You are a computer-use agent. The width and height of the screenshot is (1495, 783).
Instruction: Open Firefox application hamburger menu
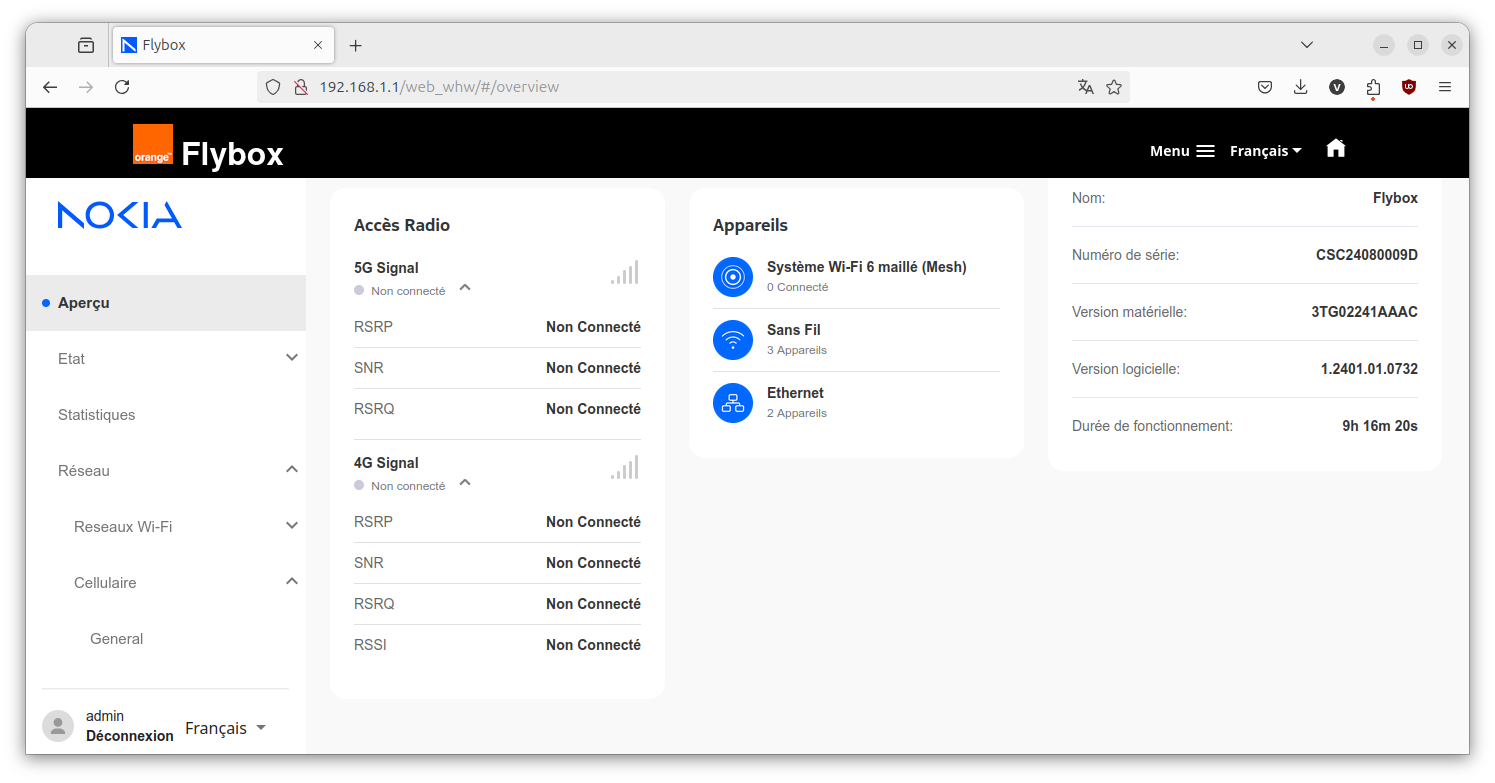[1445, 87]
